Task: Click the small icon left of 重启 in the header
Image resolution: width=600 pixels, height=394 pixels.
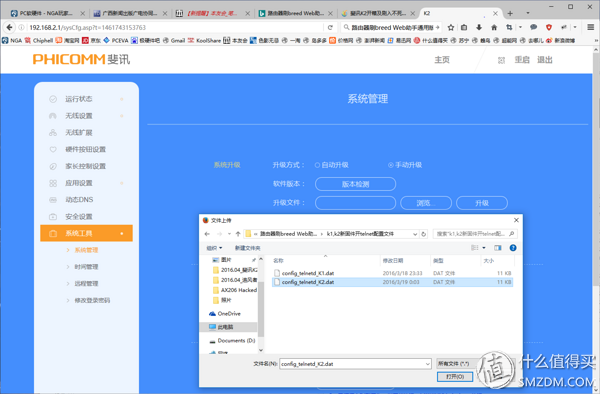Action: point(501,60)
